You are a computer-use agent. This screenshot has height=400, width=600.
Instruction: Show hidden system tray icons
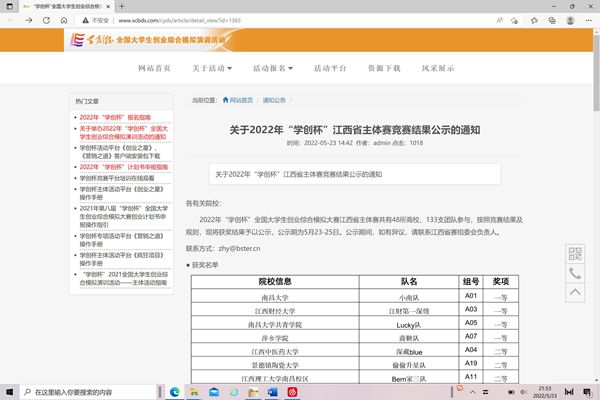[473, 392]
